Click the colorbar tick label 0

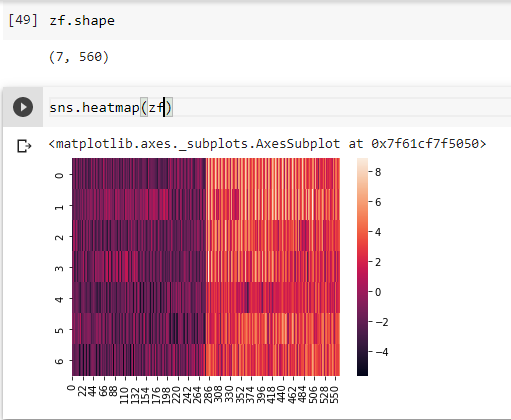point(378,292)
